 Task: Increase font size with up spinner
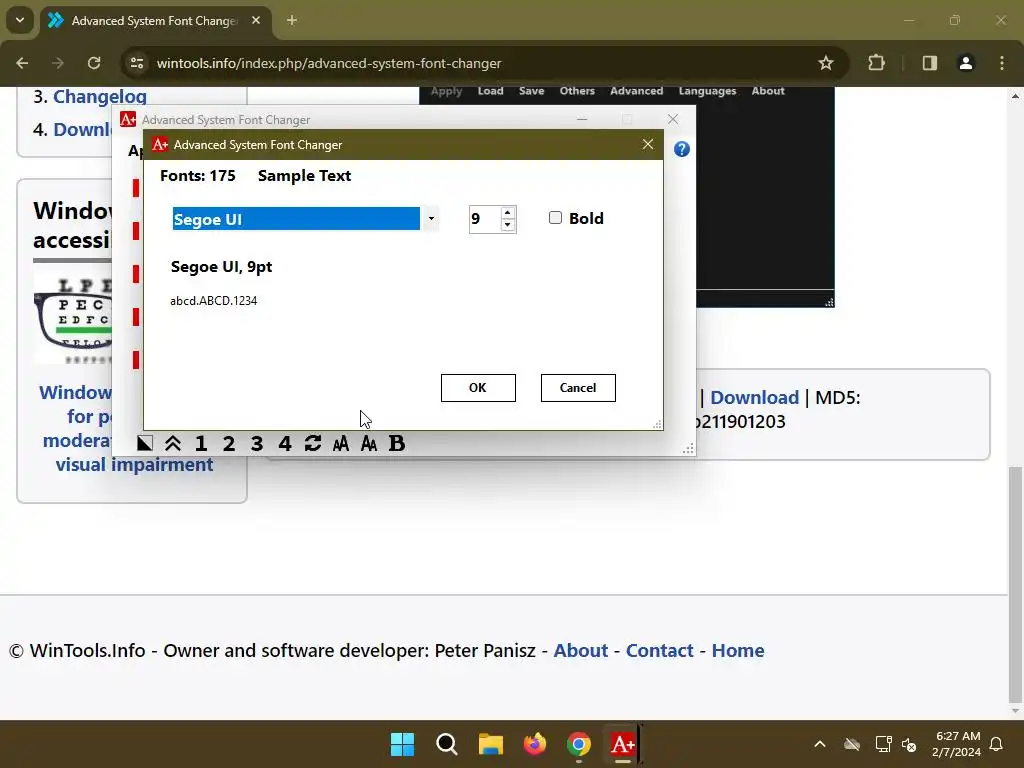click(507, 213)
